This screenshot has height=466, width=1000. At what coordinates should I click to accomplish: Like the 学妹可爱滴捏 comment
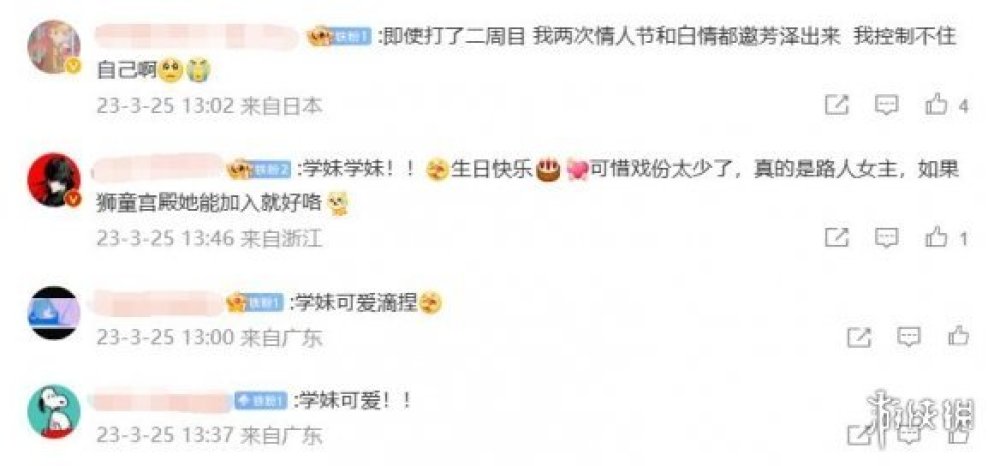(959, 337)
